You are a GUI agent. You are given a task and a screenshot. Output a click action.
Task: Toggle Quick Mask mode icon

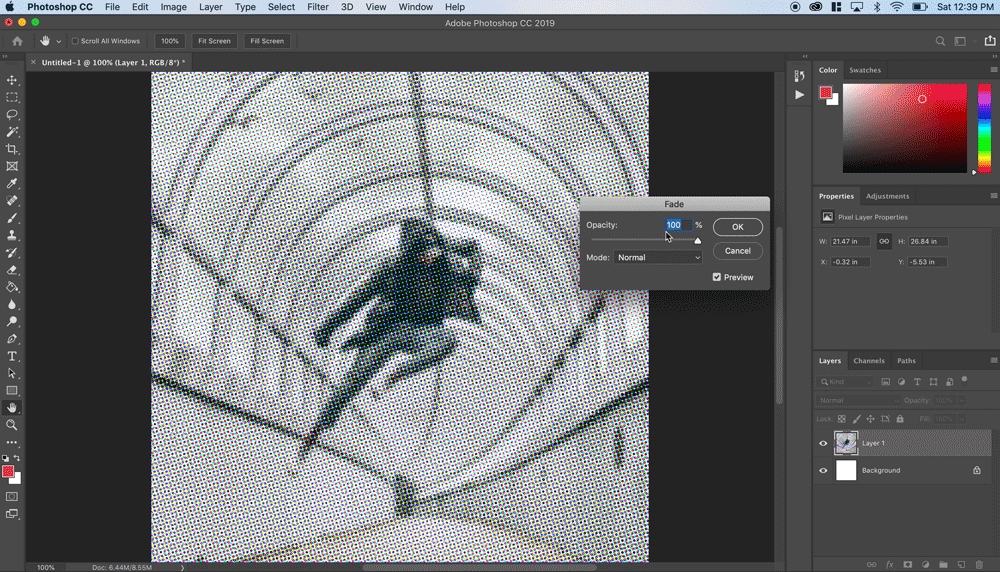click(12, 496)
